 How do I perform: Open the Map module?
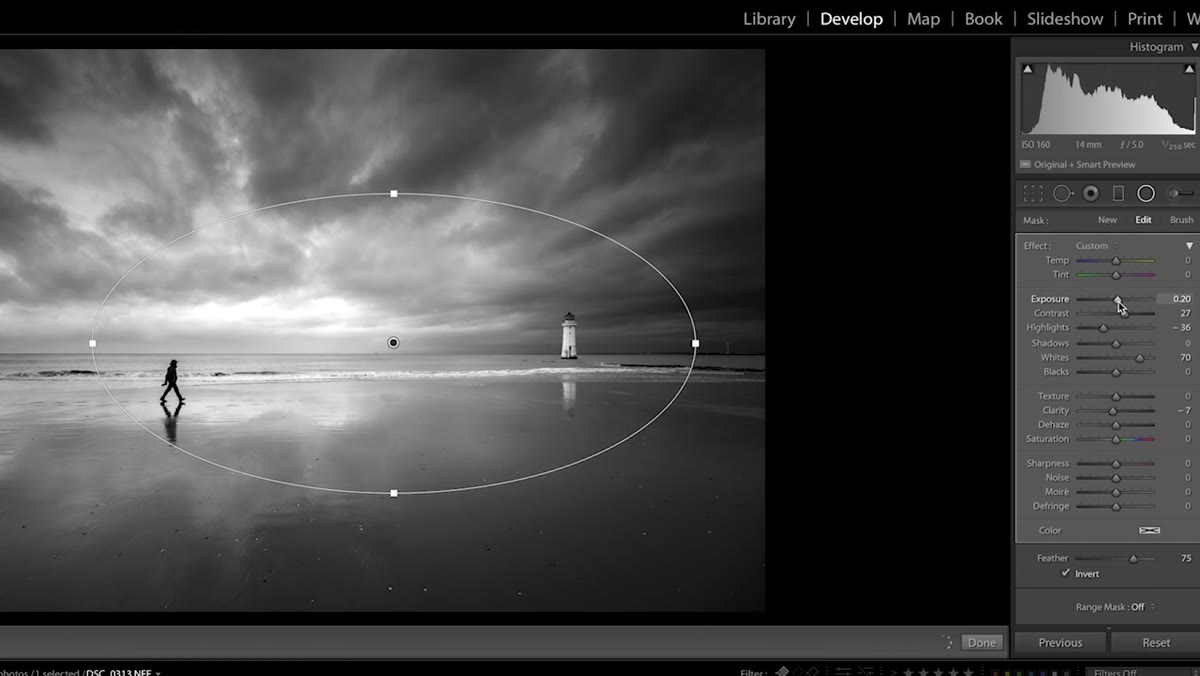click(923, 19)
